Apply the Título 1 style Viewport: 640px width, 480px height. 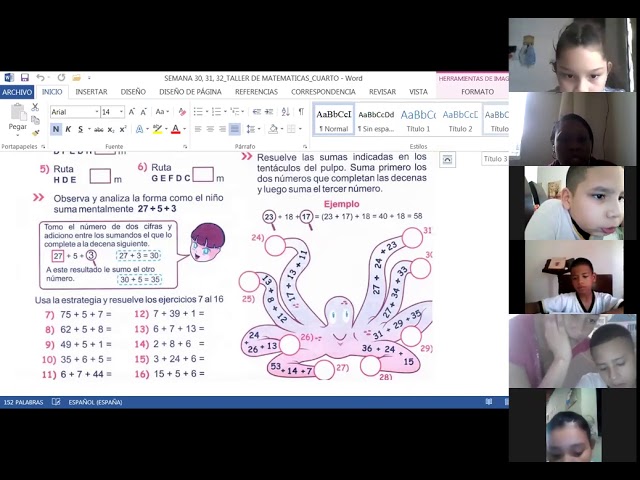[x=418, y=119]
